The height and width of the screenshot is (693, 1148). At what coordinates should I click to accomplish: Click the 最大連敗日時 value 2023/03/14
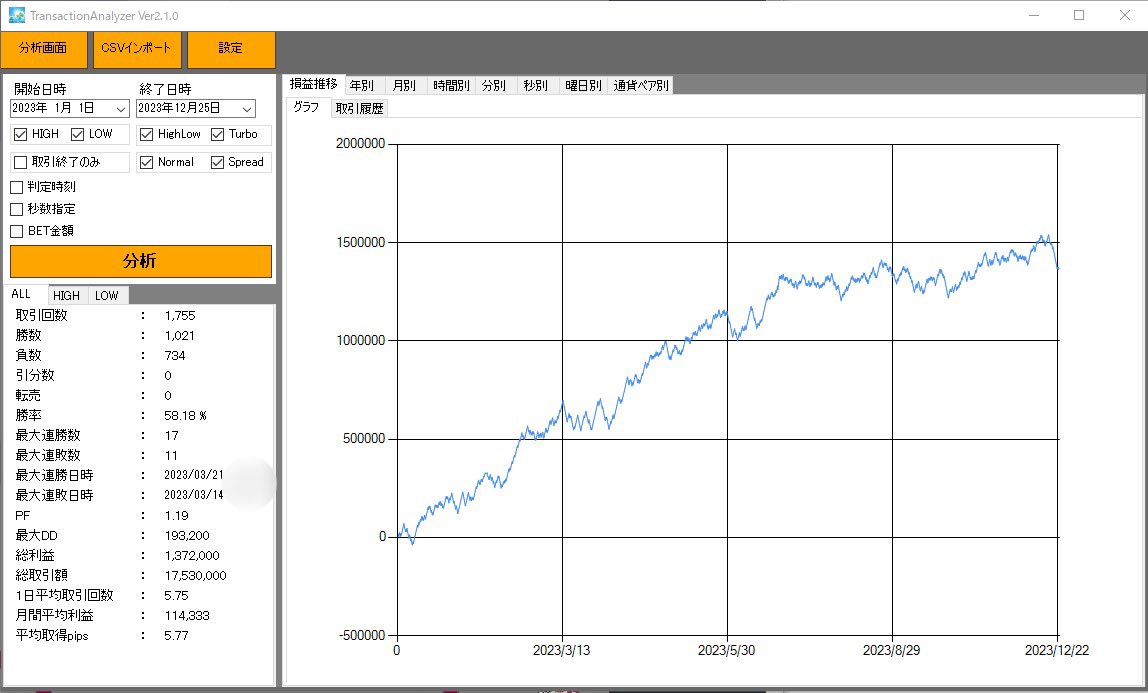(x=194, y=495)
